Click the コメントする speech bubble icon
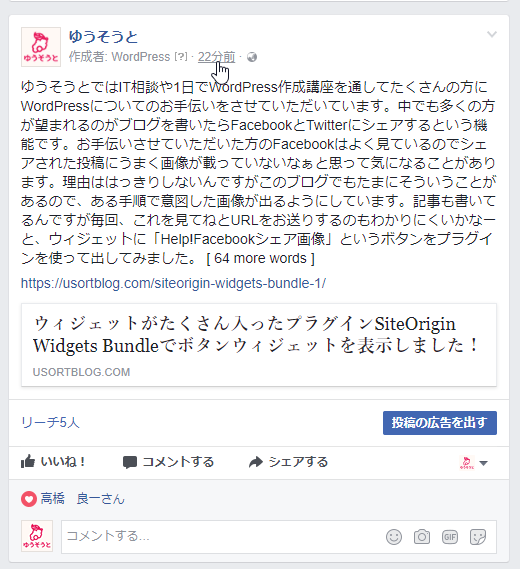This screenshot has width=520, height=569. pyautogui.click(x=130, y=462)
